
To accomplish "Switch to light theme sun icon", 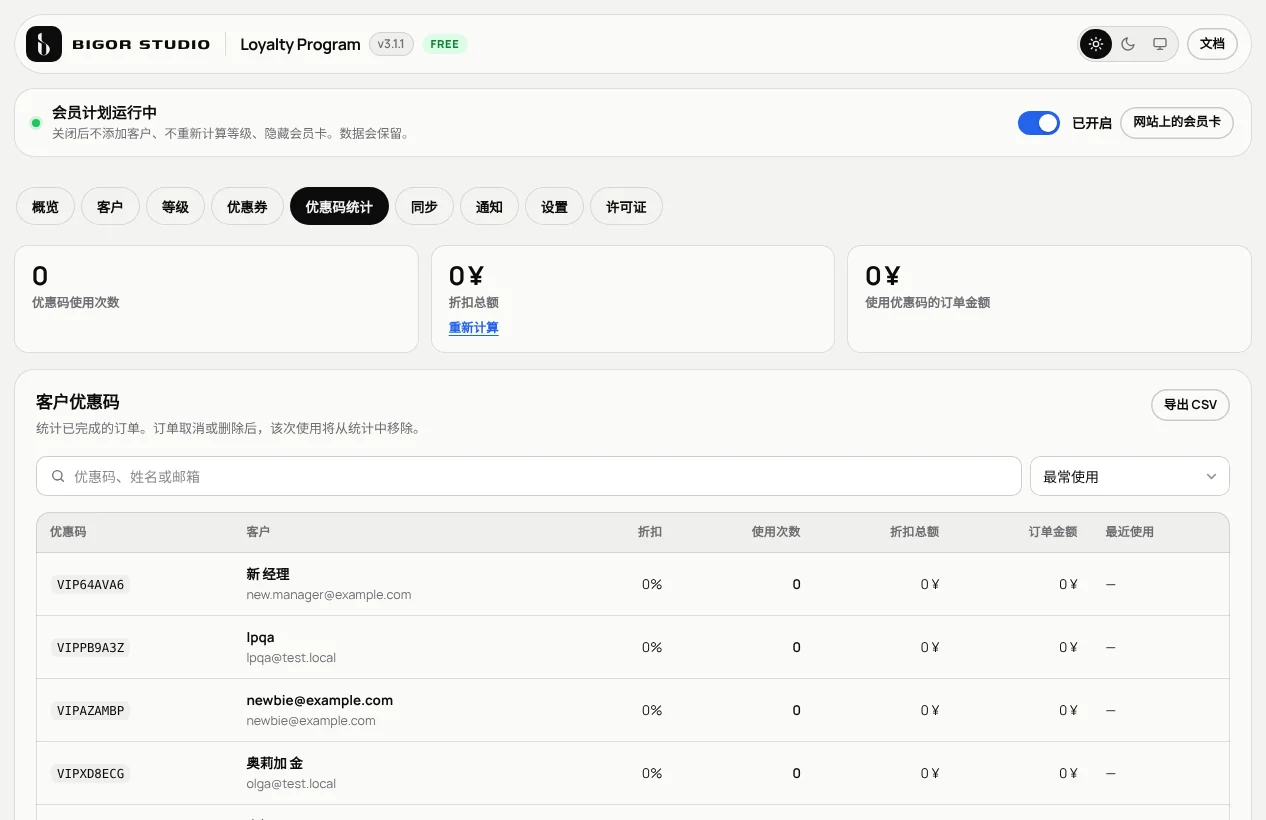I will coord(1096,44).
